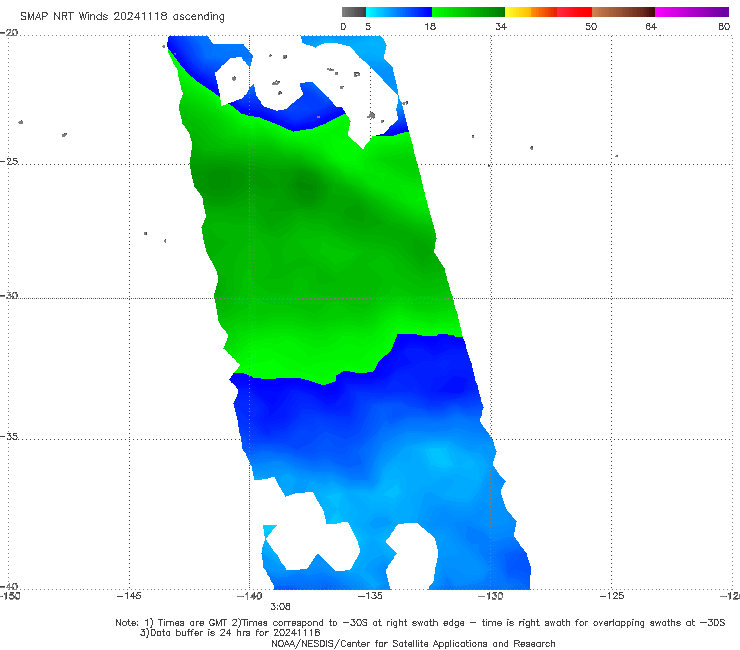
Task: Click the green 18-34 segment of the color bar
Action: pos(468,12)
